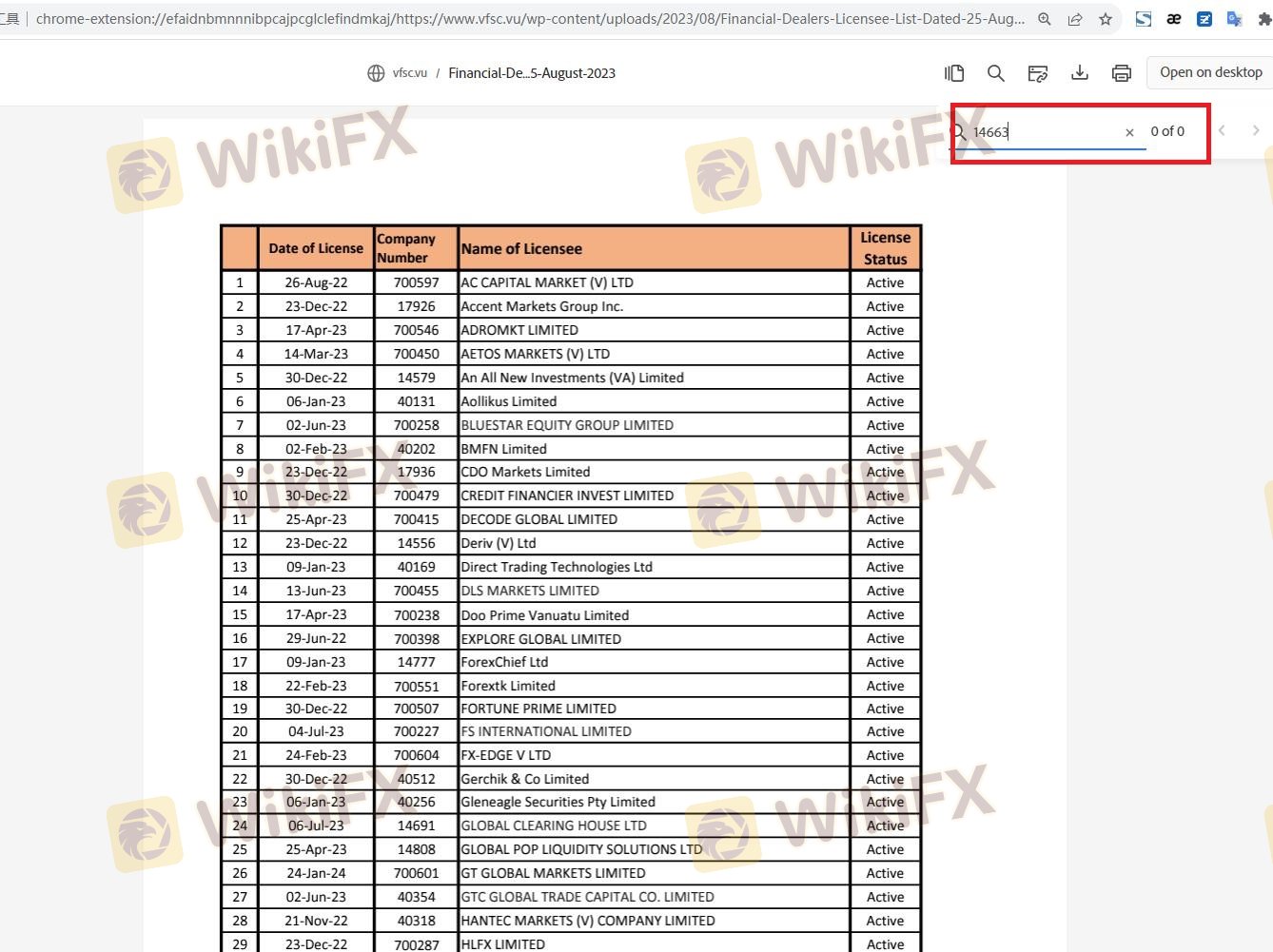This screenshot has width=1273, height=952.
Task: Click 'DECODE GLOBAL LIMITED' cell
Action: (654, 519)
